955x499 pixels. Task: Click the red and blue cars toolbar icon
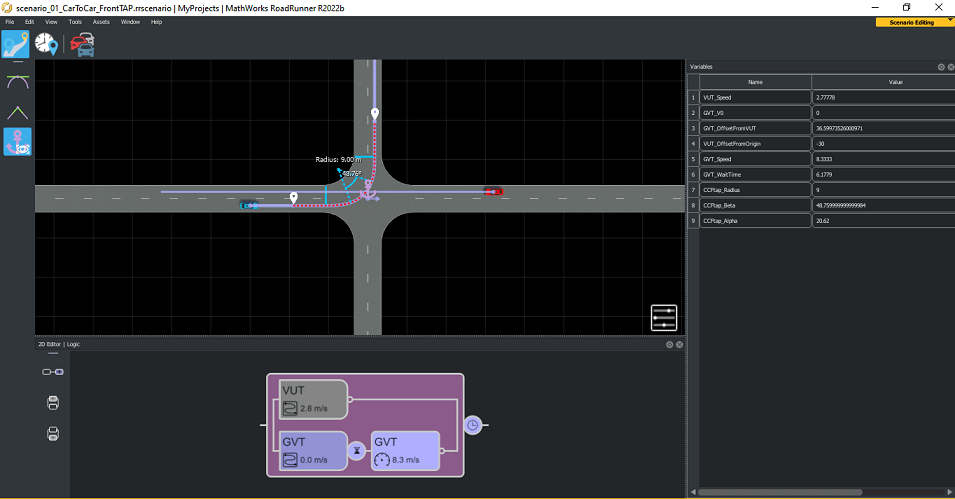82,43
